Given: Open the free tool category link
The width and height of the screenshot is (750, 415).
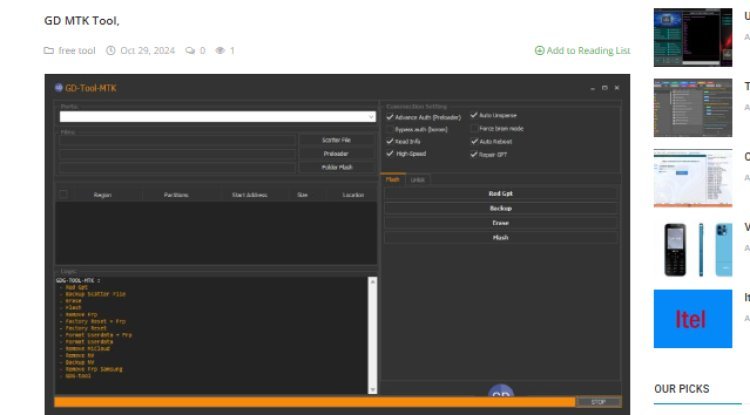Looking at the screenshot, I should (77, 50).
